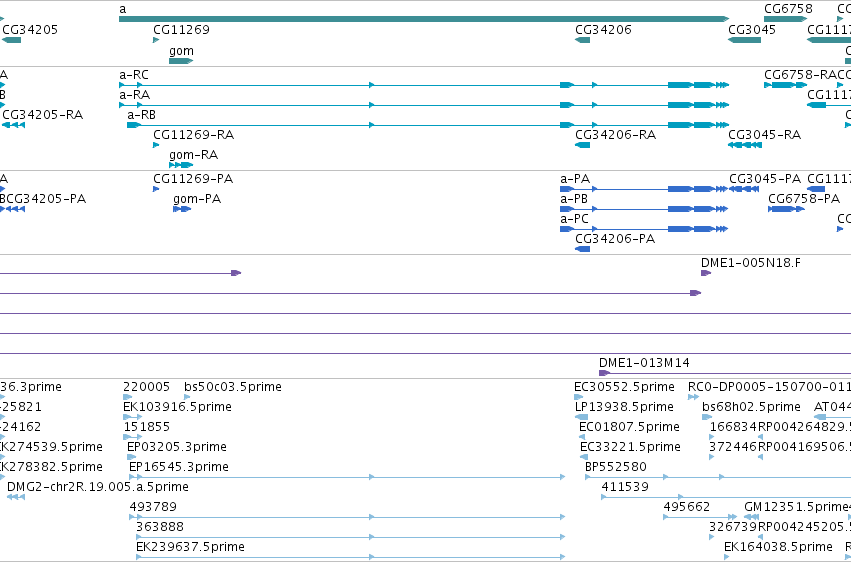Click the CG34206-PA protein label
The image size is (851, 562).
(615, 239)
